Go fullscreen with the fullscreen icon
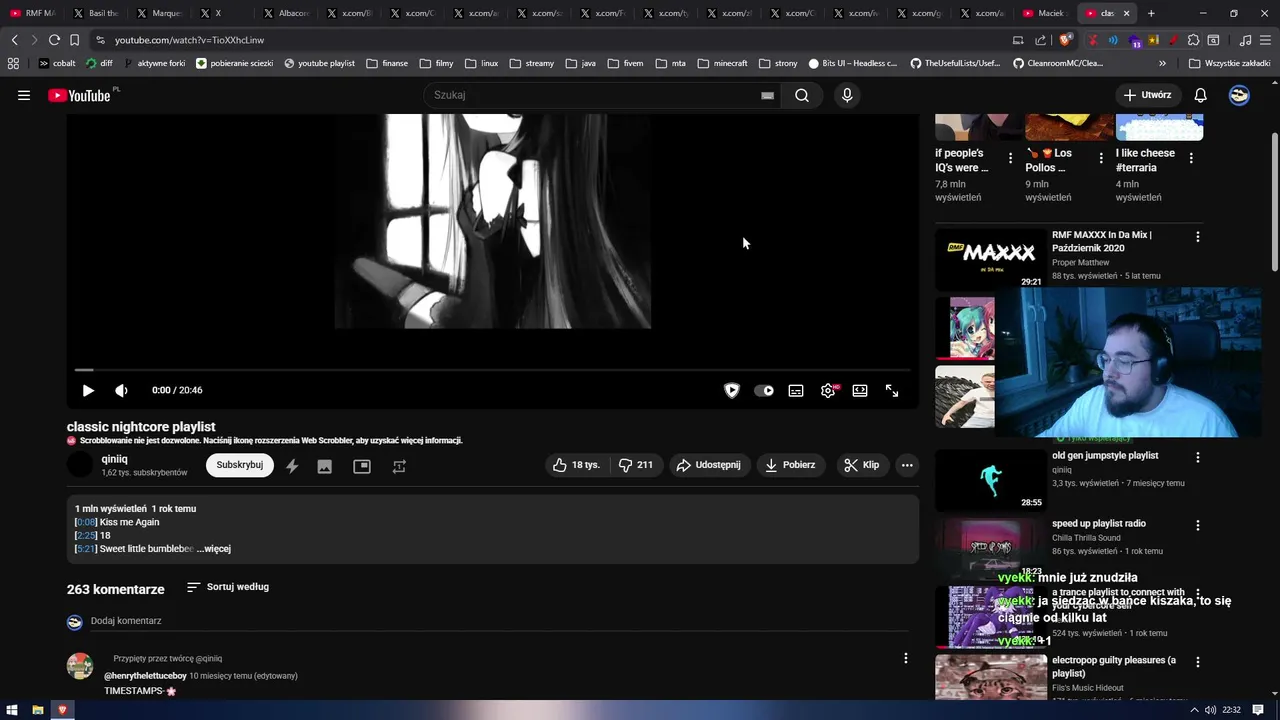This screenshot has width=1280, height=720. [x=892, y=391]
